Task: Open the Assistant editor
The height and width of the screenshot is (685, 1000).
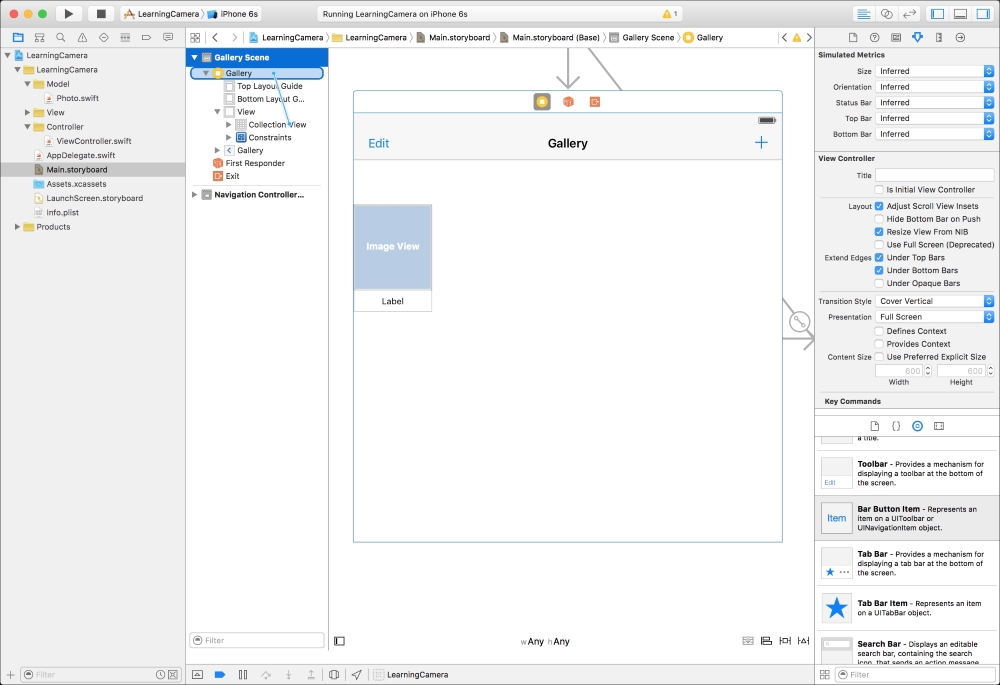Action: click(x=886, y=14)
